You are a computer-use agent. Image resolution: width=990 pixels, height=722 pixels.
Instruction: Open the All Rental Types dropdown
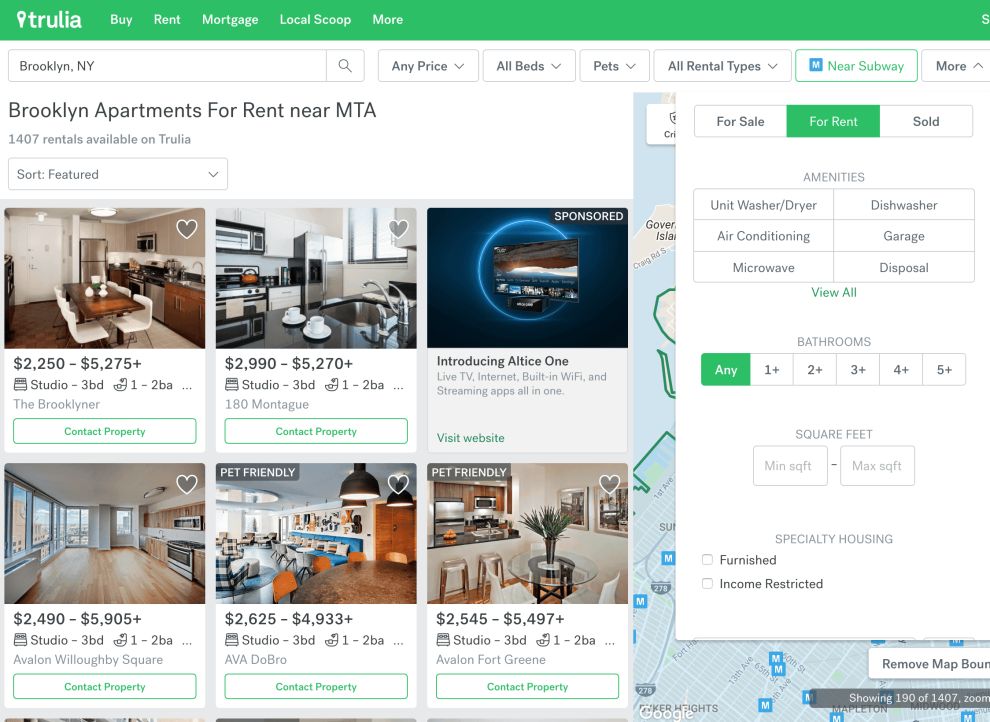[722, 66]
